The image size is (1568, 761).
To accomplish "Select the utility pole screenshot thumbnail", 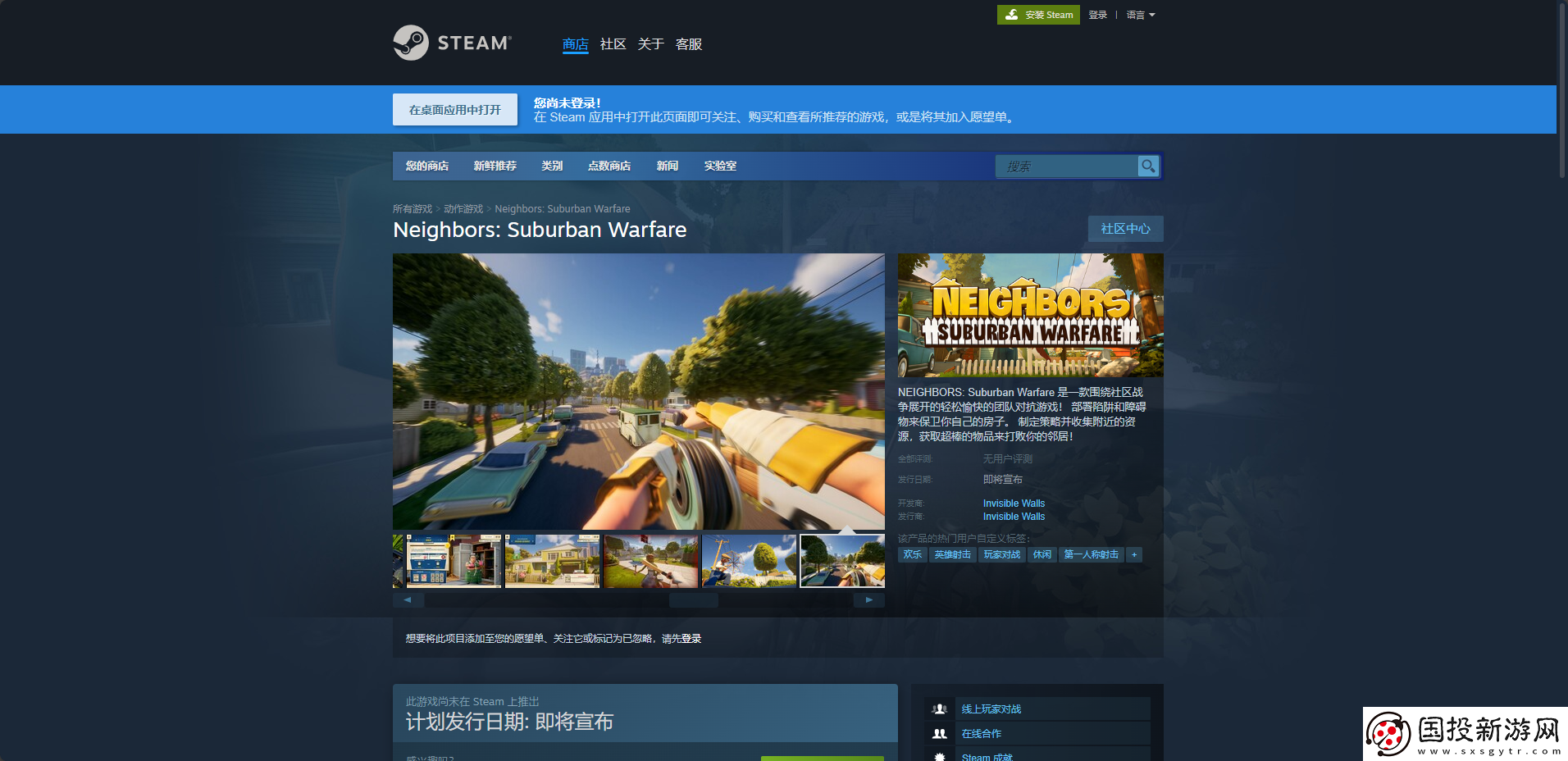I will 750,561.
